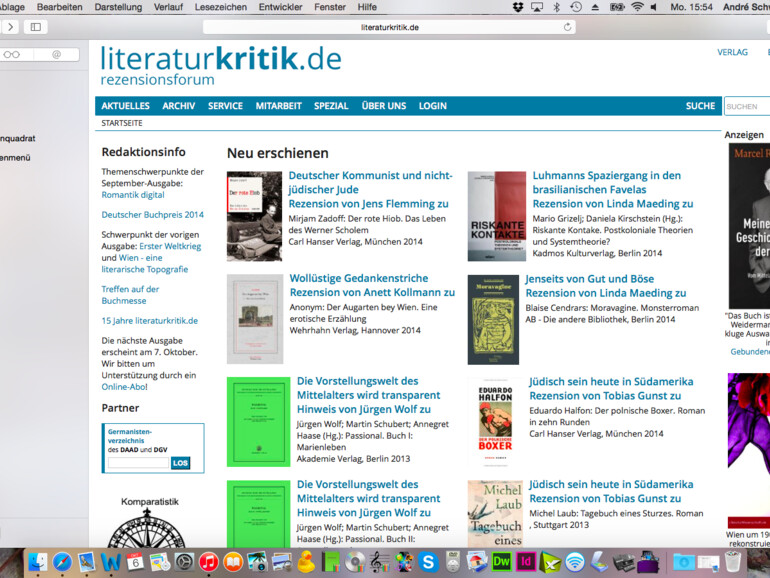
Task: Open Treffen auf der Buchmesse link
Action: pyautogui.click(x=130, y=295)
